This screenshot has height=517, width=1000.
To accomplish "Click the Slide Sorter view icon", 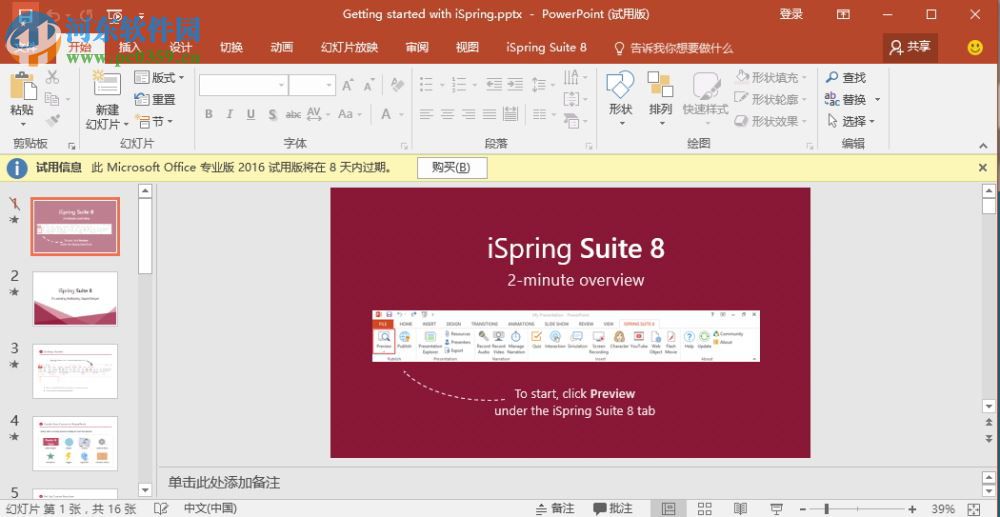I will 704,509.
